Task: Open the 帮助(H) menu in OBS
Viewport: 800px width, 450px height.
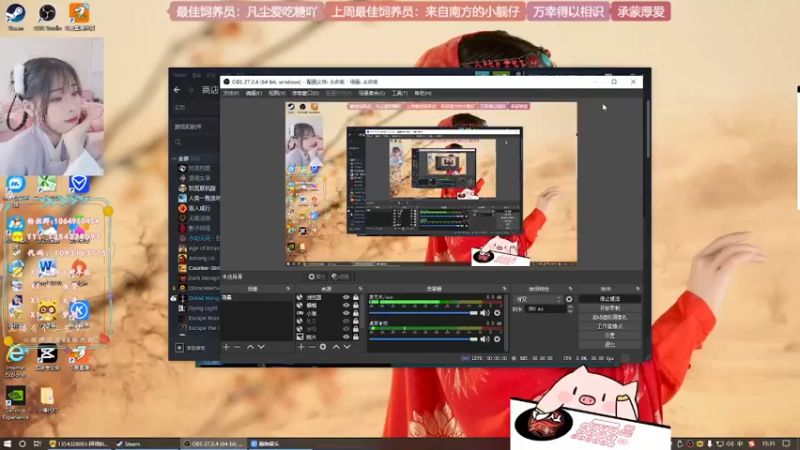Action: pos(423,93)
